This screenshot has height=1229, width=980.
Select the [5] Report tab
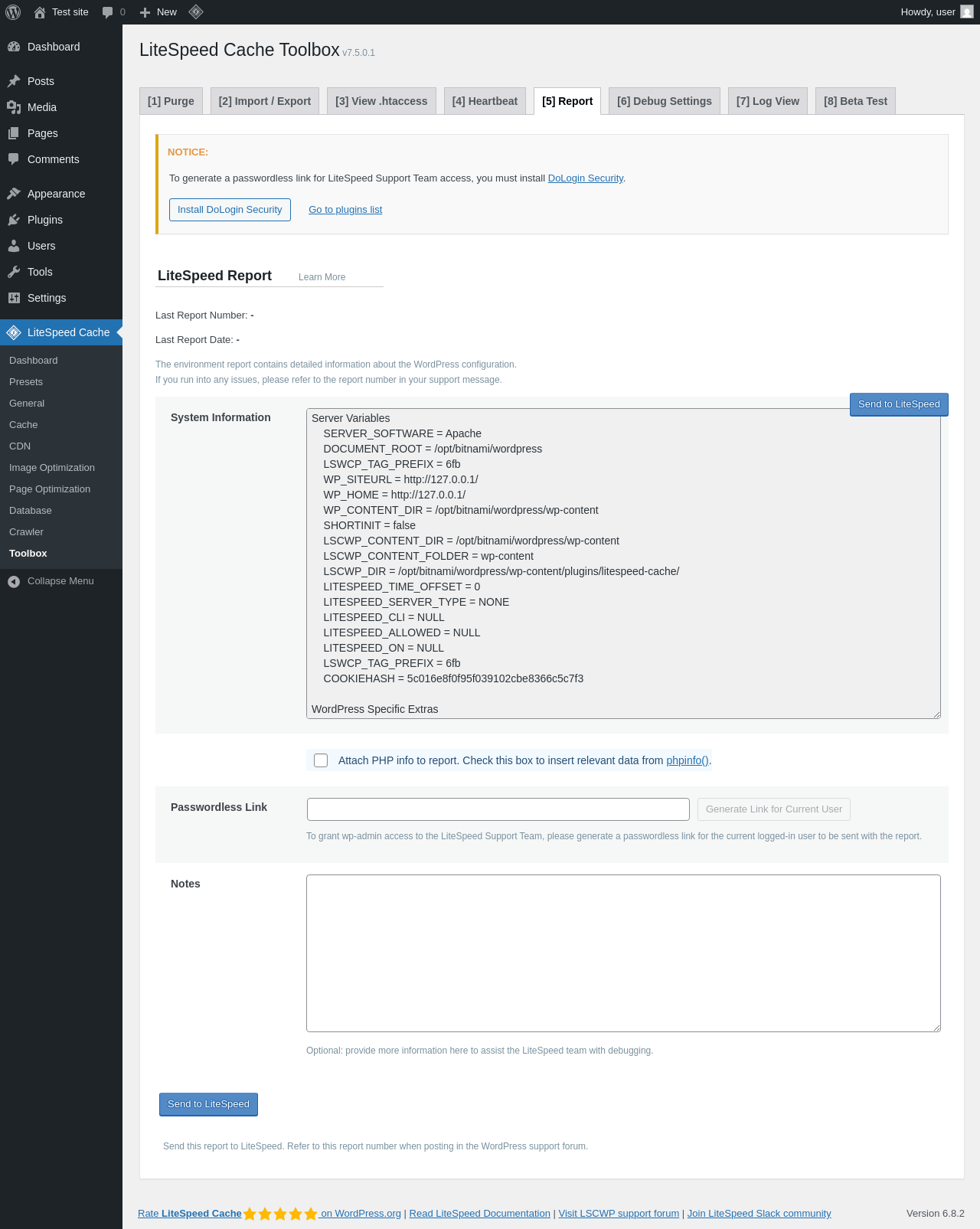click(x=567, y=101)
